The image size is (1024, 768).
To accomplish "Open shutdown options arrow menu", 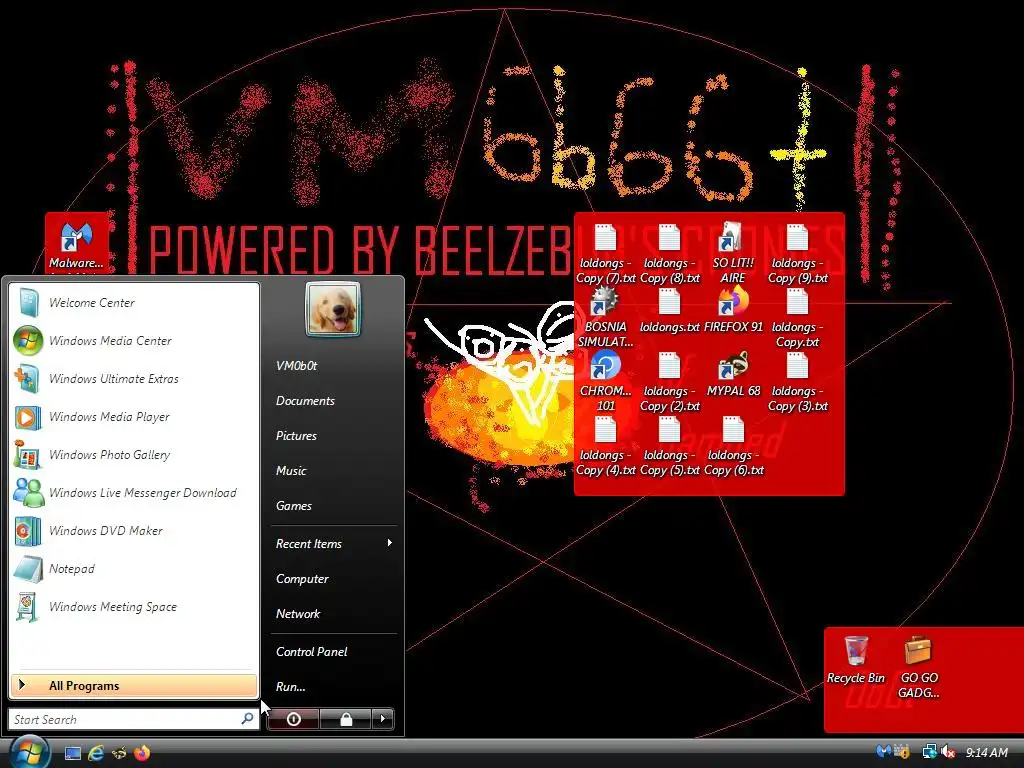I will tap(383, 719).
